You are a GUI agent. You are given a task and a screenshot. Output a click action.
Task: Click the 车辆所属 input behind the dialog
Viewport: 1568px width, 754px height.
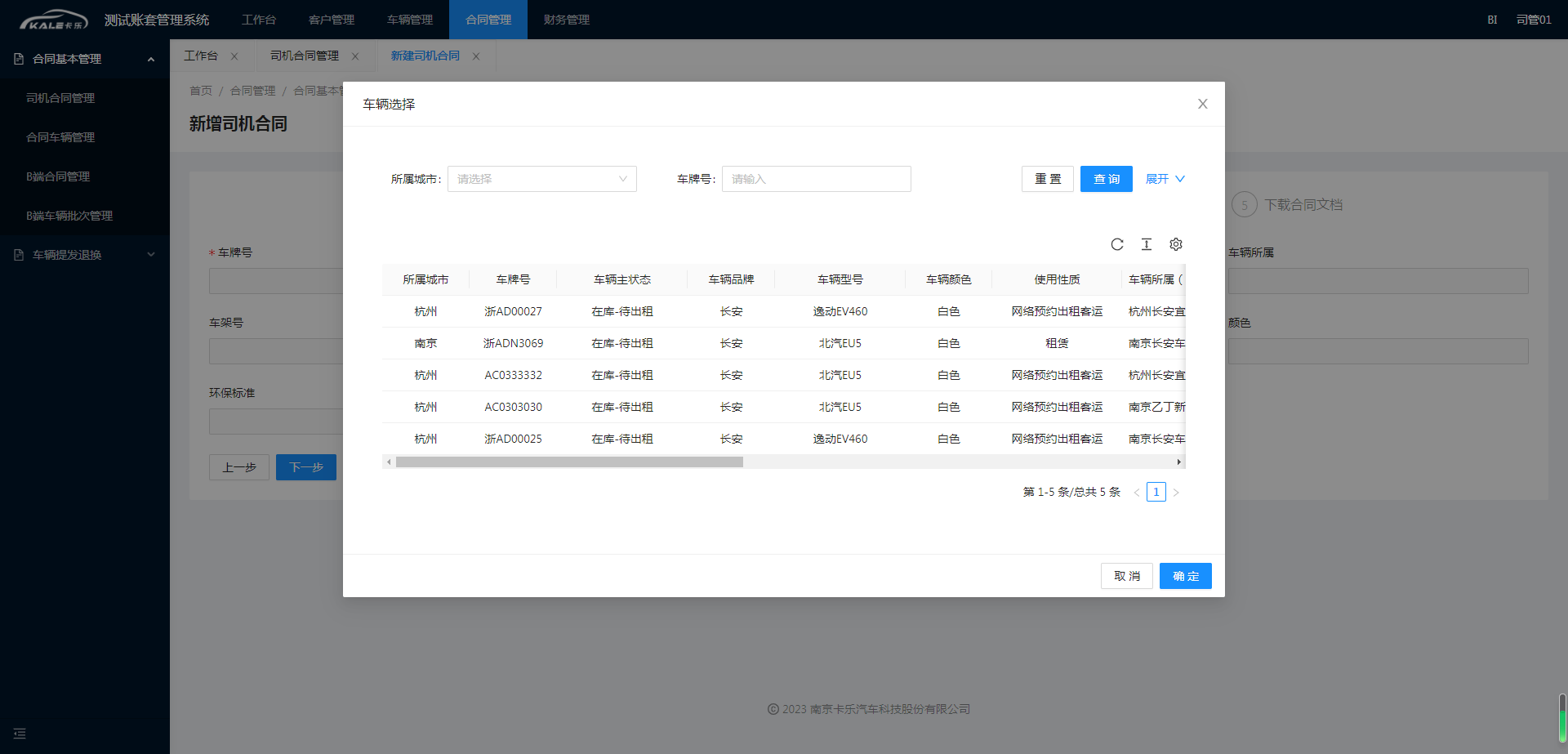[1379, 281]
